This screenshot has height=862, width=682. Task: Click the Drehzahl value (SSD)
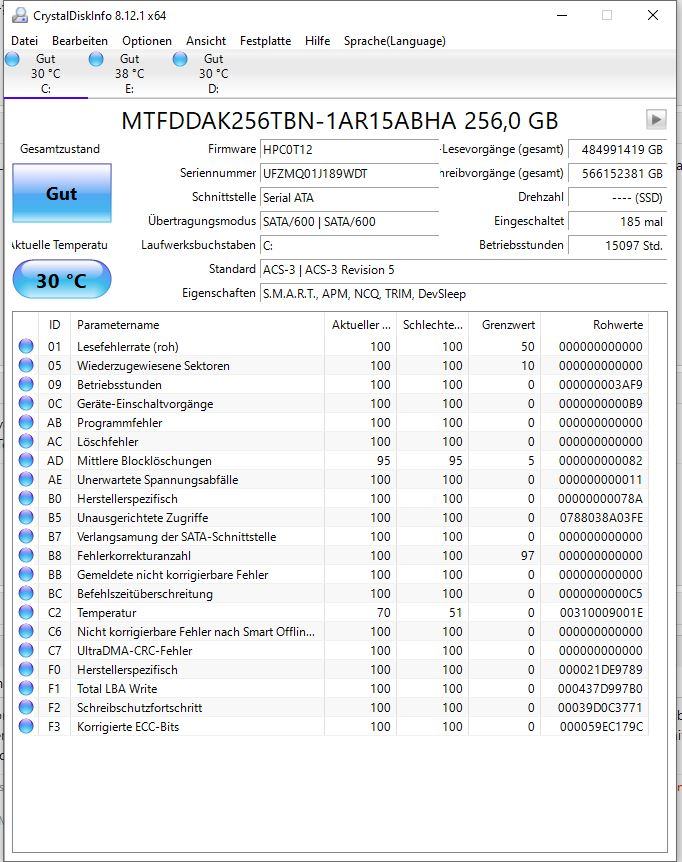pos(618,197)
